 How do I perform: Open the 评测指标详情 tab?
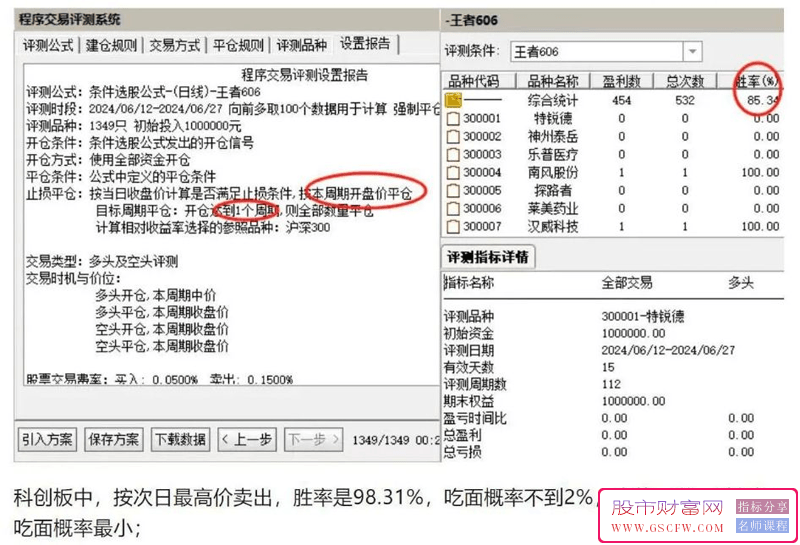click(x=488, y=257)
